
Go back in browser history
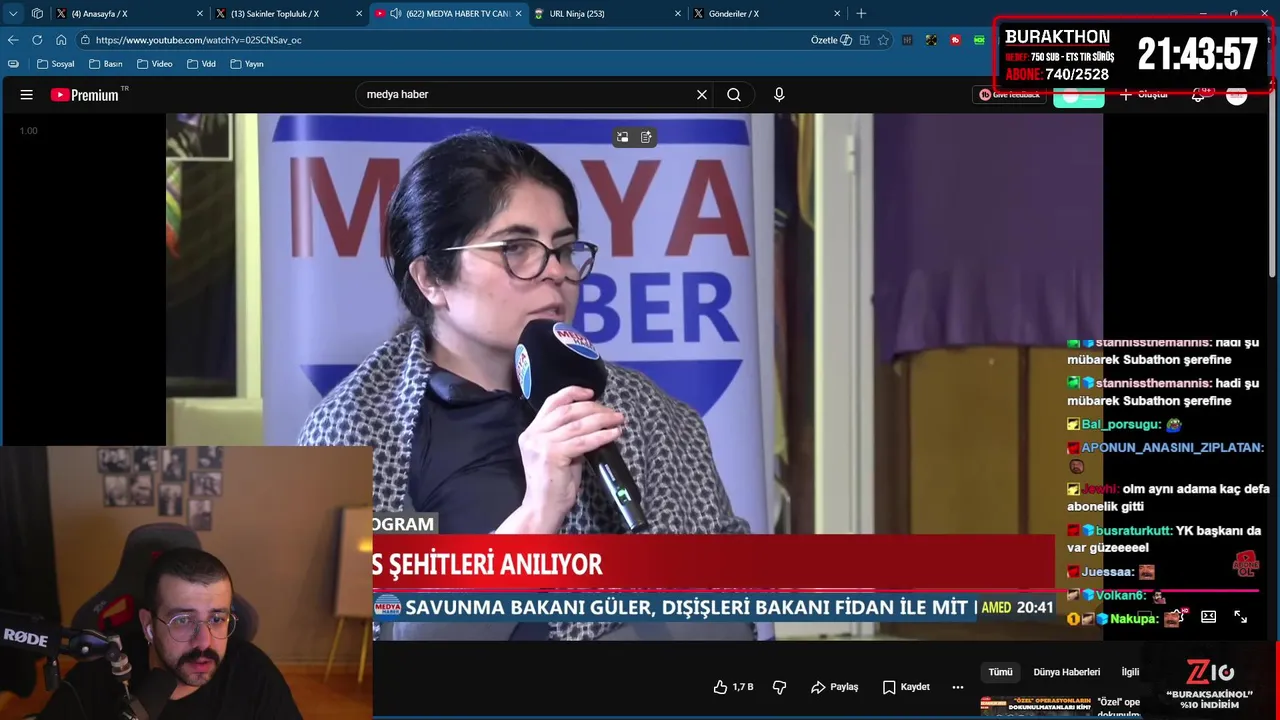(x=13, y=40)
